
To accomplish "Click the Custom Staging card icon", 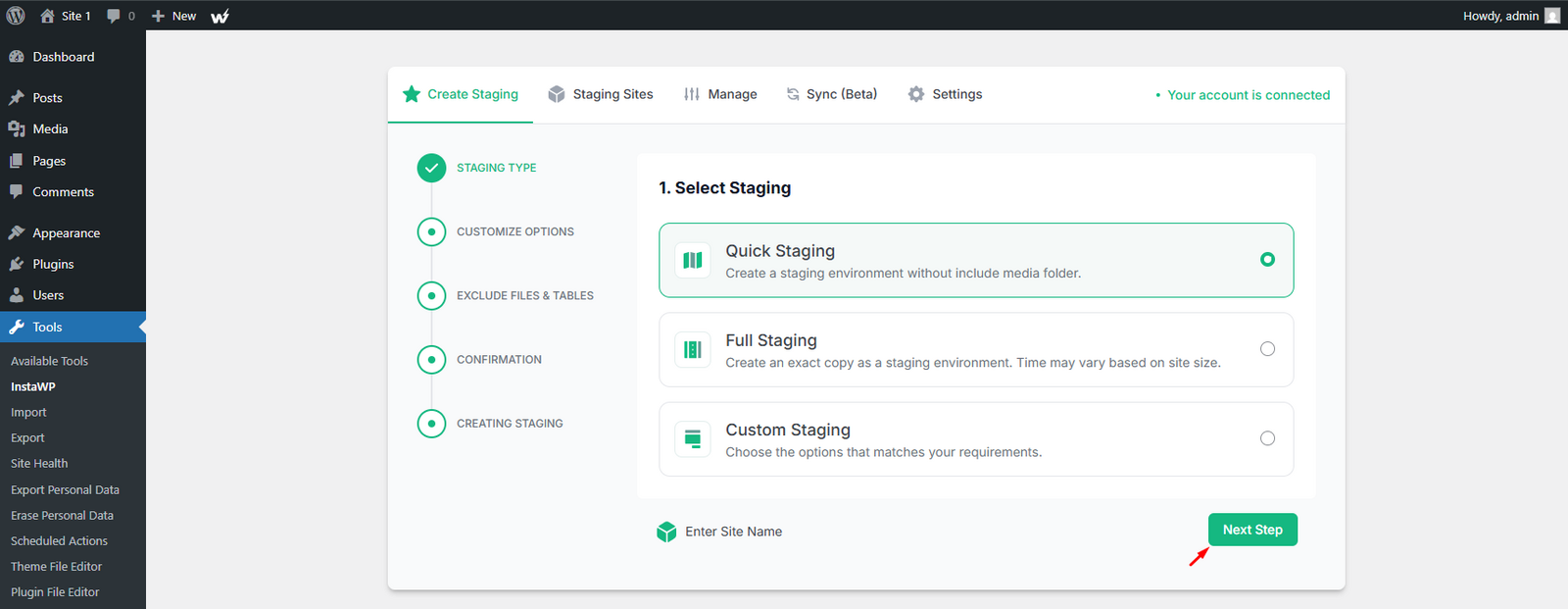I will pyautogui.click(x=693, y=439).
